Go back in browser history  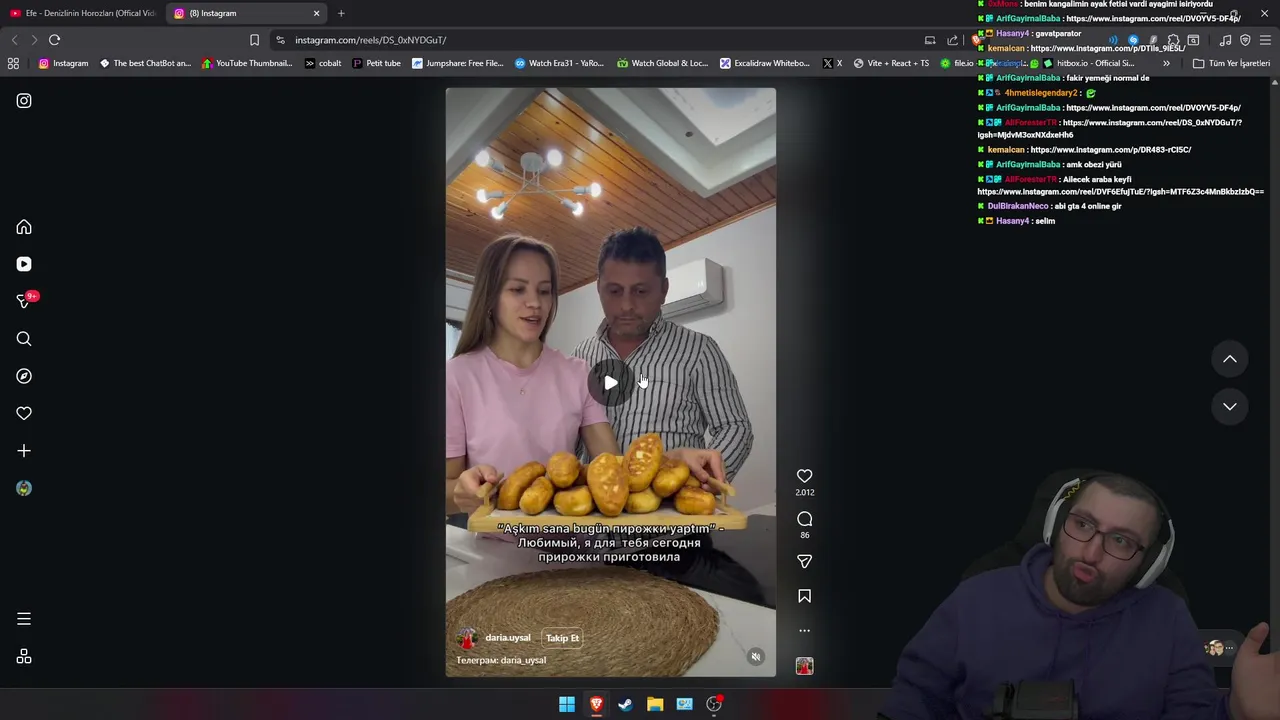(x=14, y=40)
